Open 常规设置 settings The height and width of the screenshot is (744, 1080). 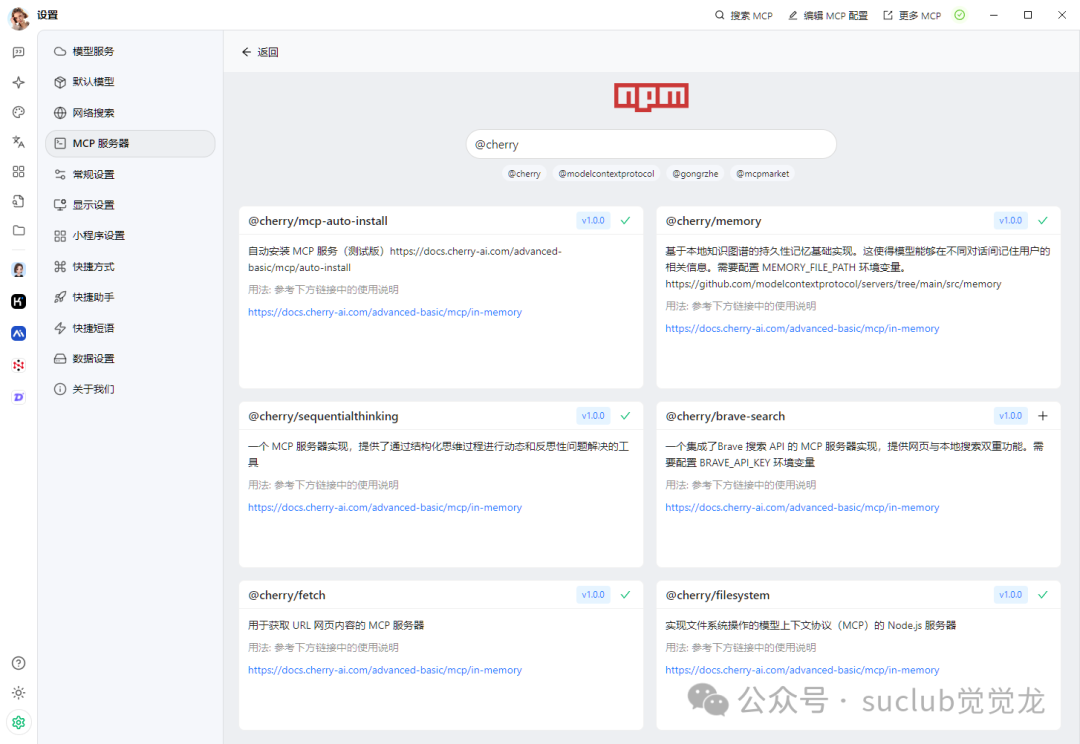(x=130, y=174)
